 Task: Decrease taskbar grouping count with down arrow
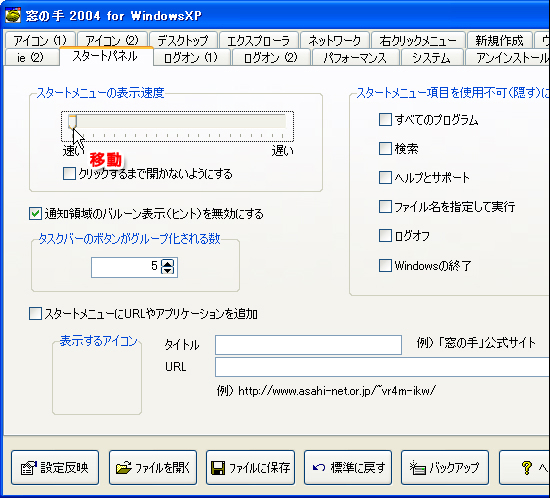click(167, 271)
